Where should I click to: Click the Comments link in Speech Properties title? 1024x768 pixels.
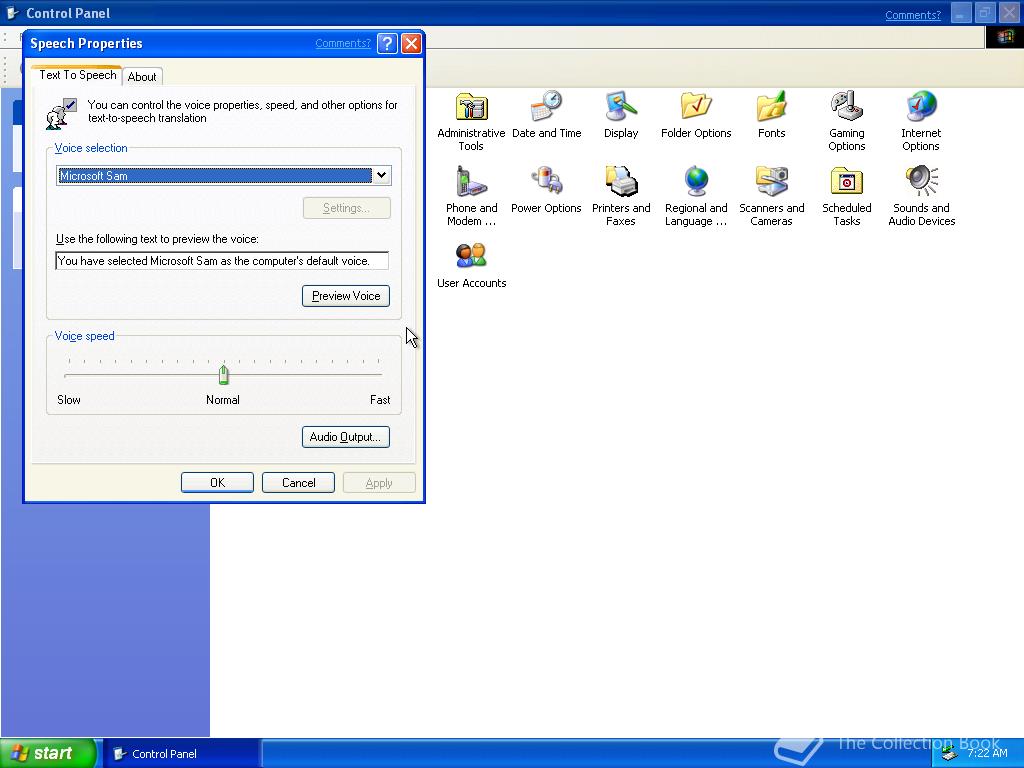coord(343,43)
